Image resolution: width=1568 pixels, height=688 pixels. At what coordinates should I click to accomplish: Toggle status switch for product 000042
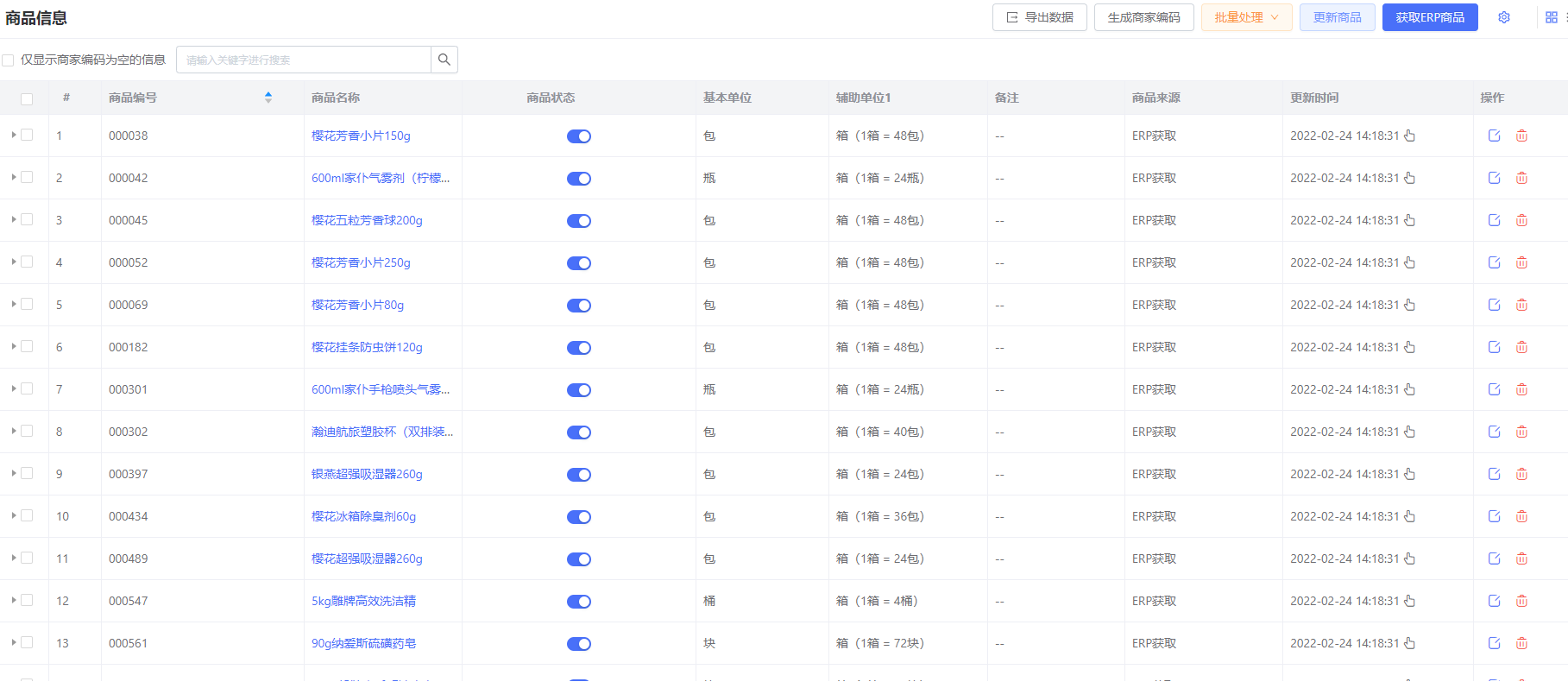coord(579,179)
